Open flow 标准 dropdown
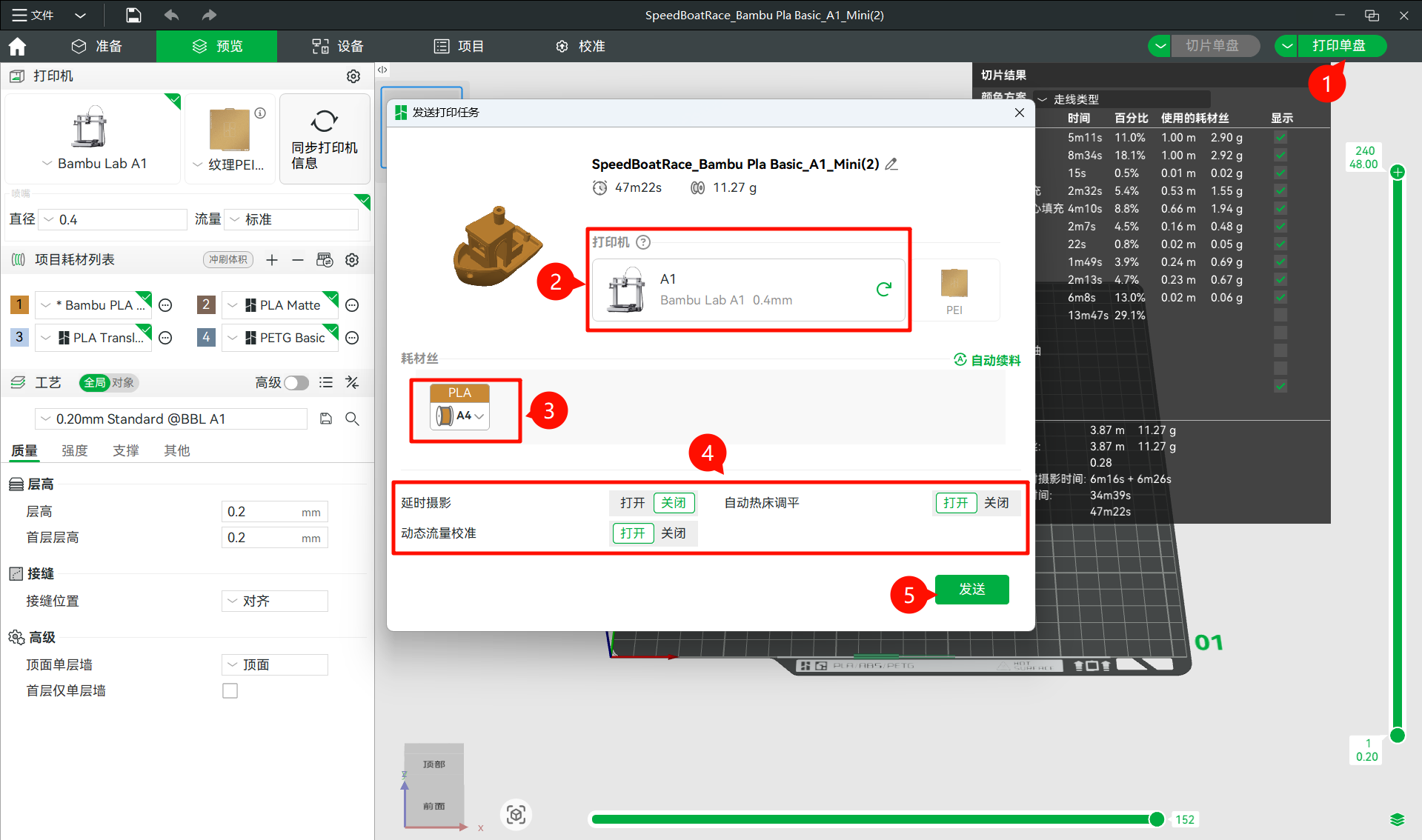Viewport: 1422px width, 840px height. coord(291,220)
